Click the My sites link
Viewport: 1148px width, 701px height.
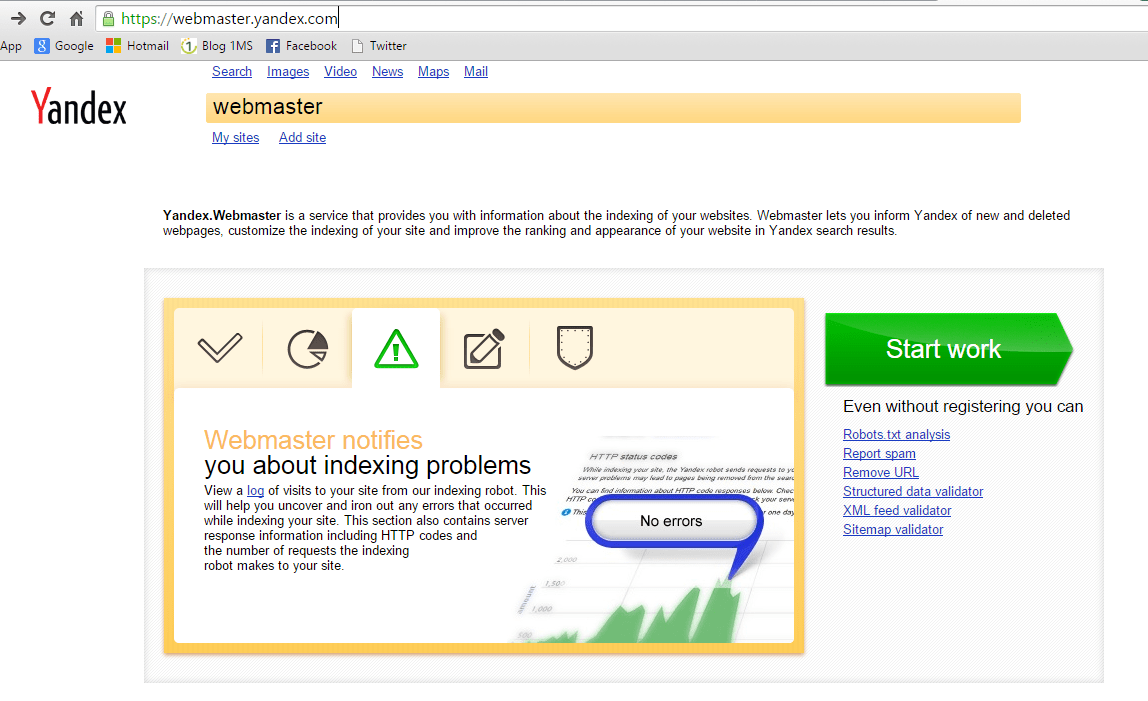click(x=235, y=138)
